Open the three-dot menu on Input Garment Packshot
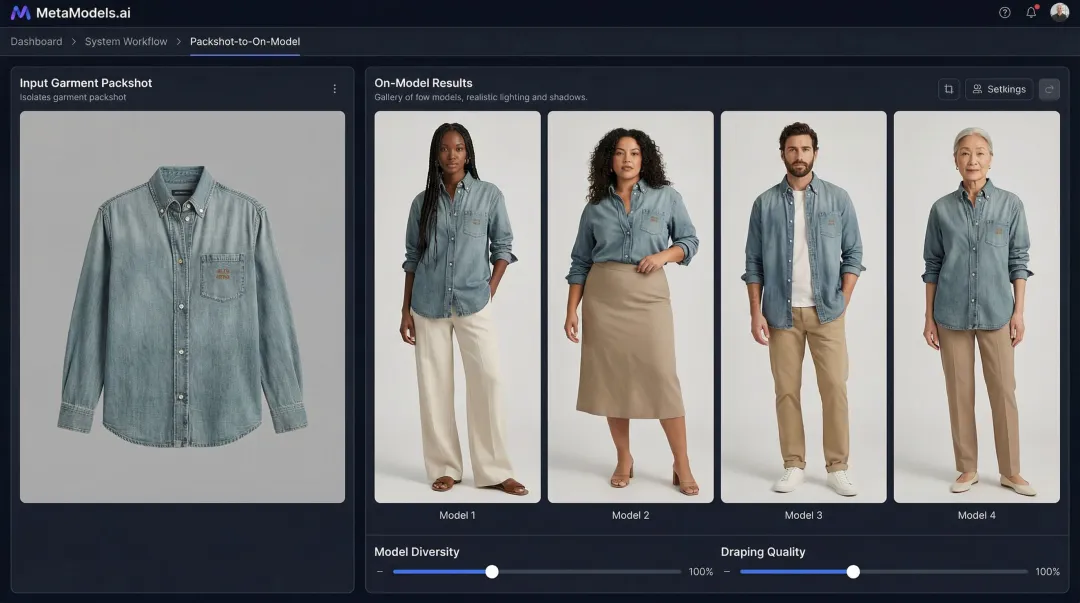Screen dimensions: 1080x603 point(335,88)
